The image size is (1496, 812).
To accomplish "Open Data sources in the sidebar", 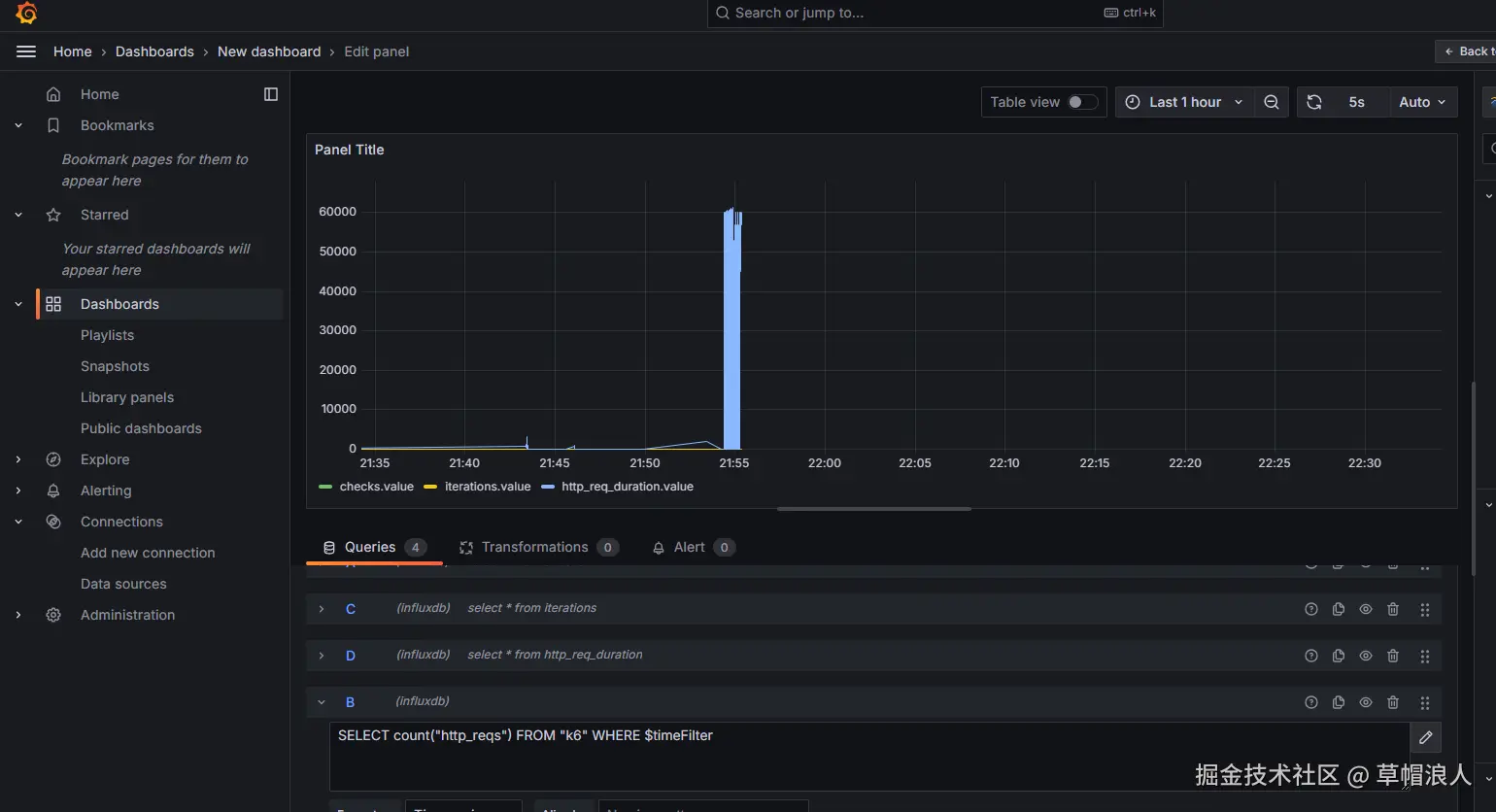I will 123,584.
